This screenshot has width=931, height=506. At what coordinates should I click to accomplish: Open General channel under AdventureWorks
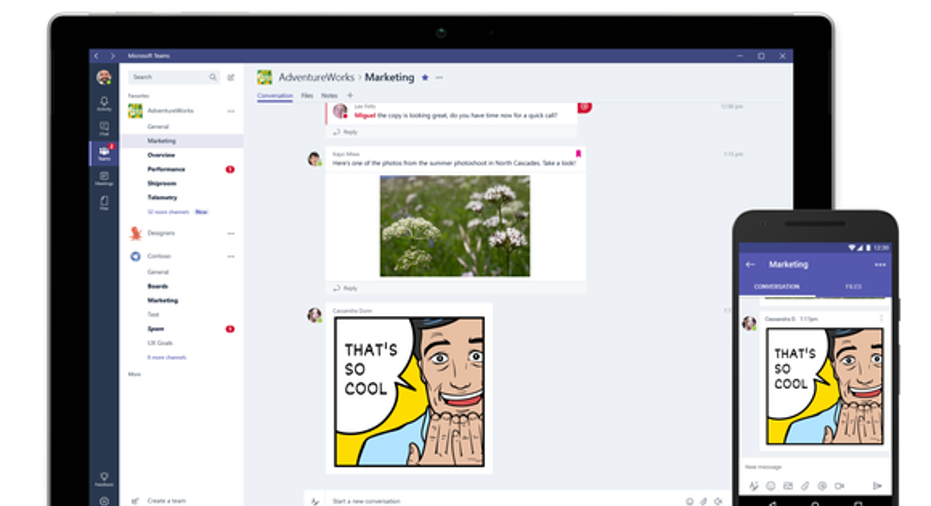158,126
